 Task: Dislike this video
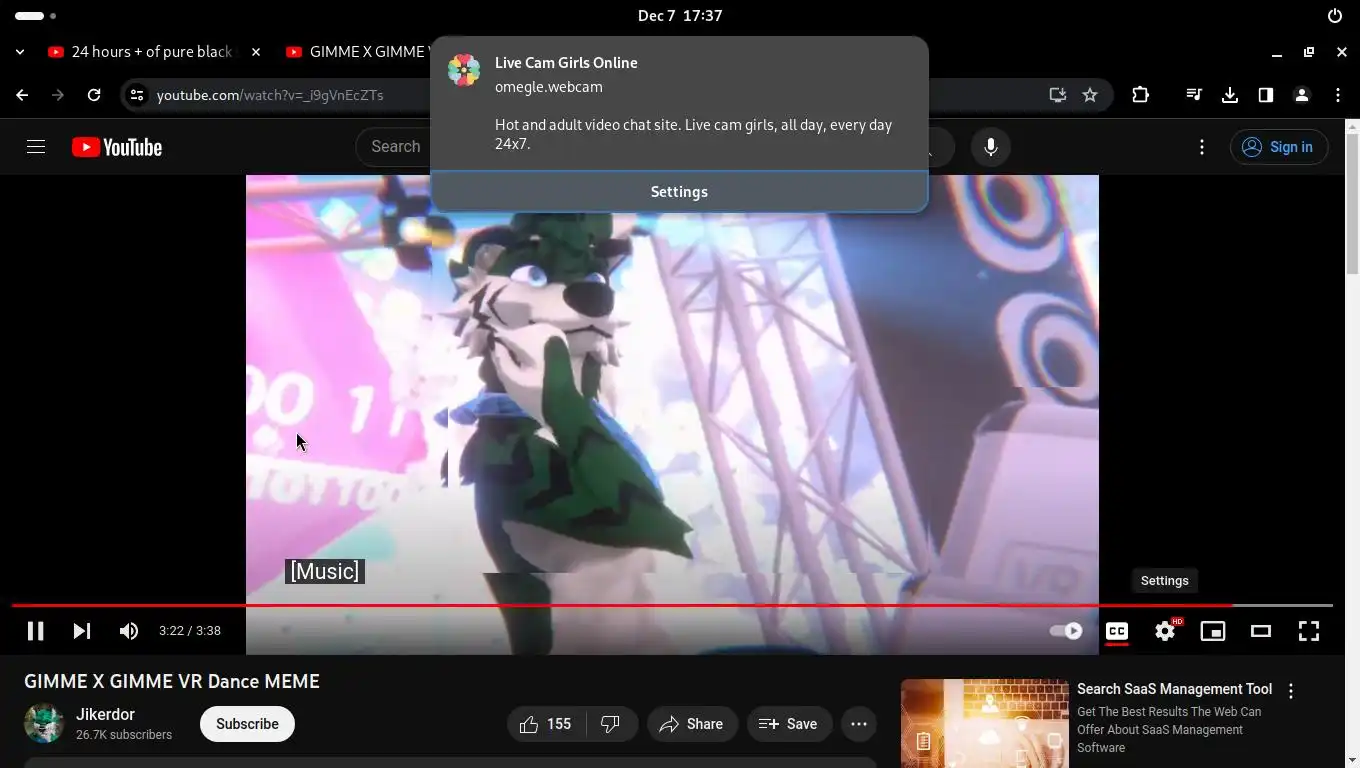click(611, 724)
